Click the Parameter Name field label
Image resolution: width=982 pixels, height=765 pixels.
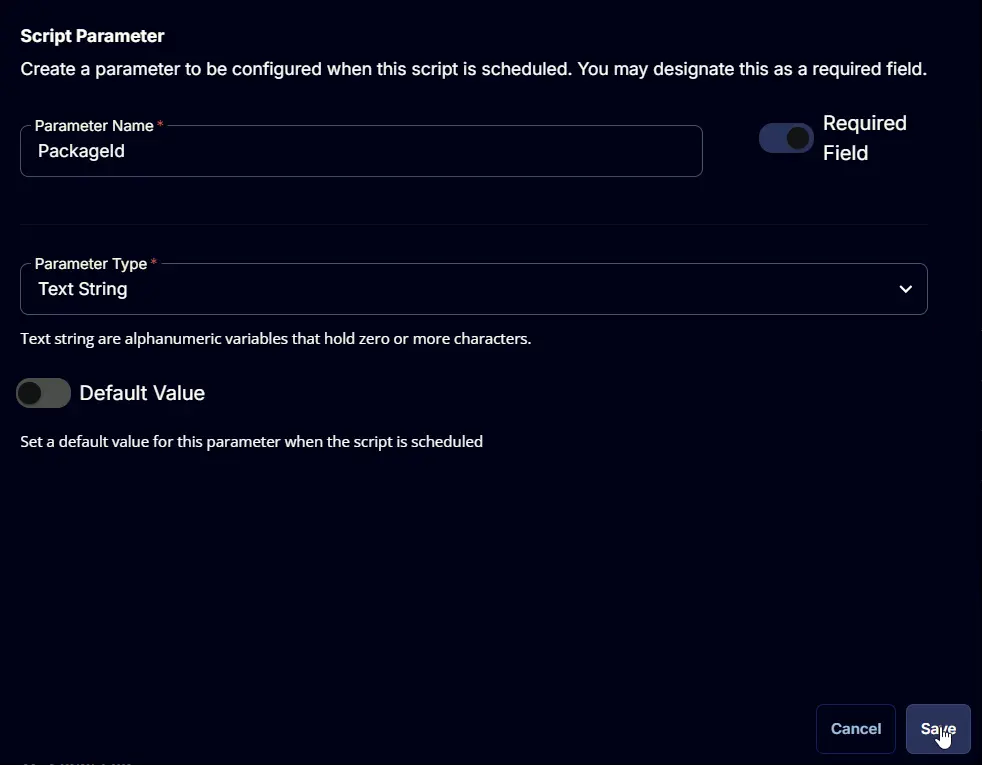click(94, 126)
